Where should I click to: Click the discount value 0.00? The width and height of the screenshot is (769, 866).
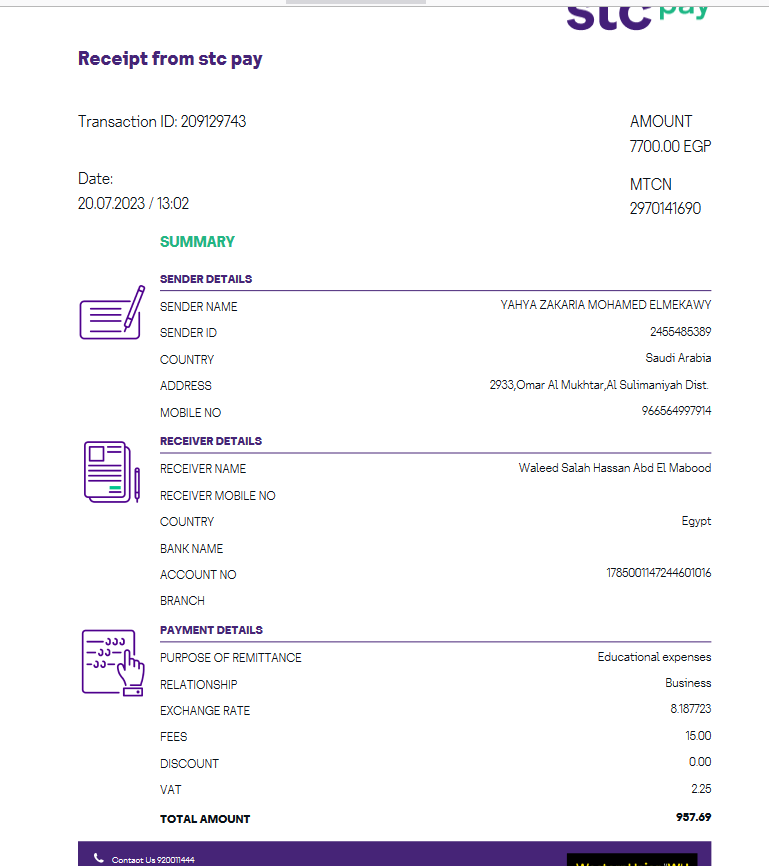(700, 762)
